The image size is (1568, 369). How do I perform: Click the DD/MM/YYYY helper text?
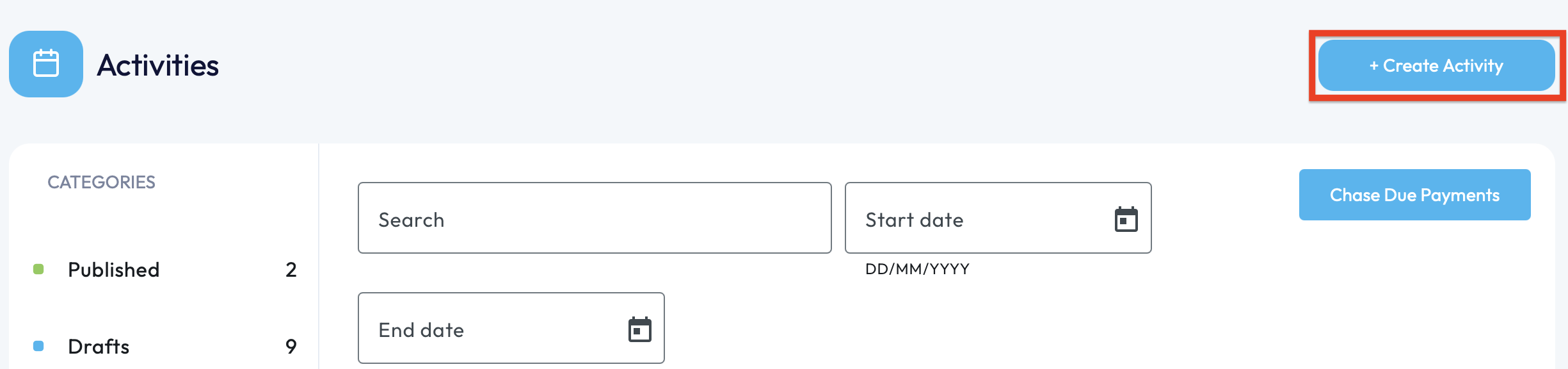pyautogui.click(x=917, y=269)
